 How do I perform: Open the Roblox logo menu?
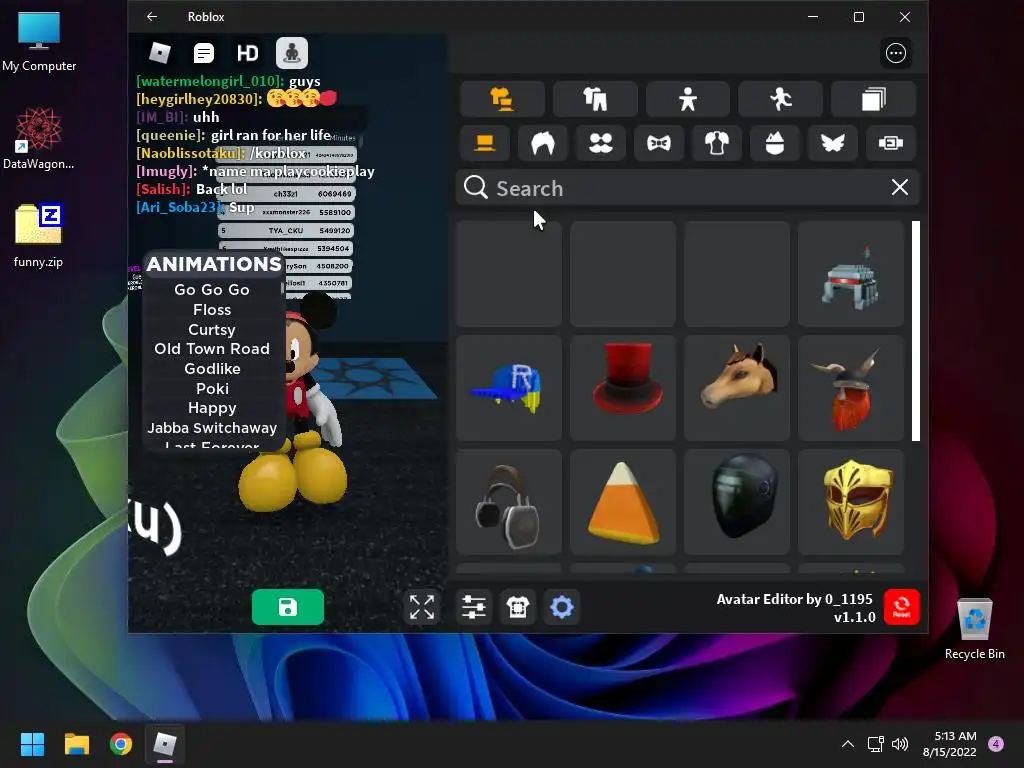pyautogui.click(x=160, y=53)
